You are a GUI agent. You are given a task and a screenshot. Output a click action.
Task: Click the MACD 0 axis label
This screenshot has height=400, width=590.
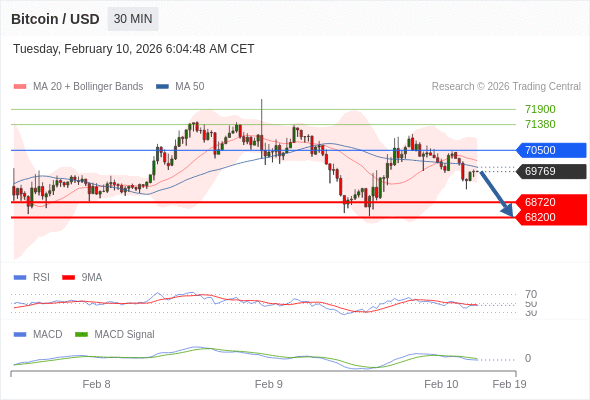coord(528,358)
